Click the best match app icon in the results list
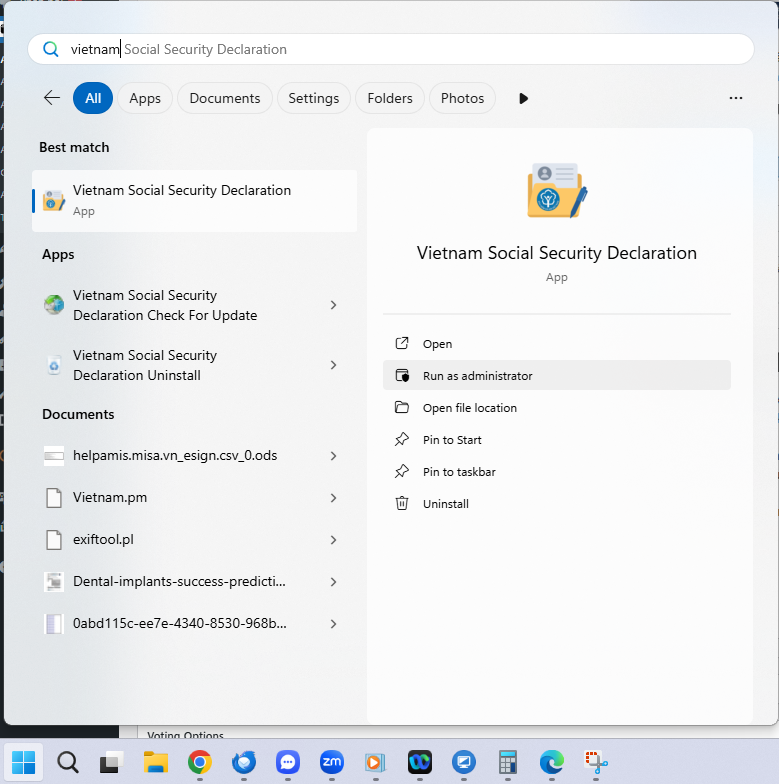The width and height of the screenshot is (779, 784). click(x=54, y=200)
